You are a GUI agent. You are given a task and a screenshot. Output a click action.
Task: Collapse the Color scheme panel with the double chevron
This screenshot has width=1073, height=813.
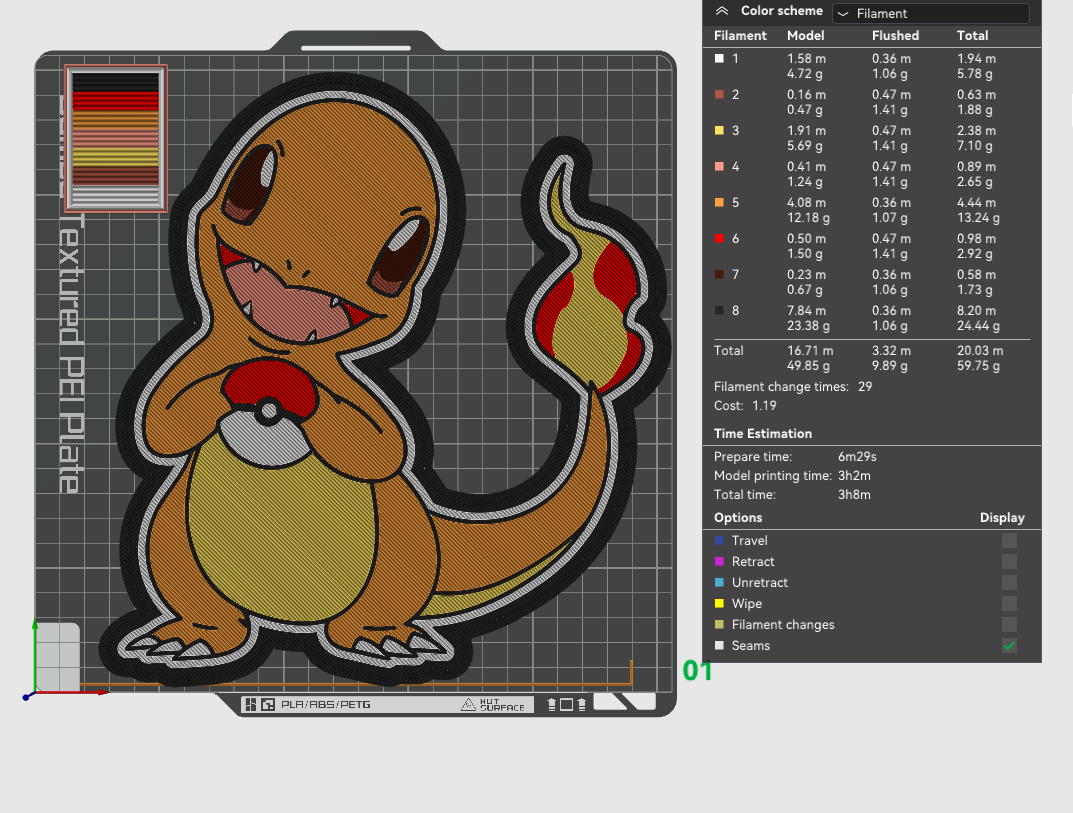[x=721, y=11]
